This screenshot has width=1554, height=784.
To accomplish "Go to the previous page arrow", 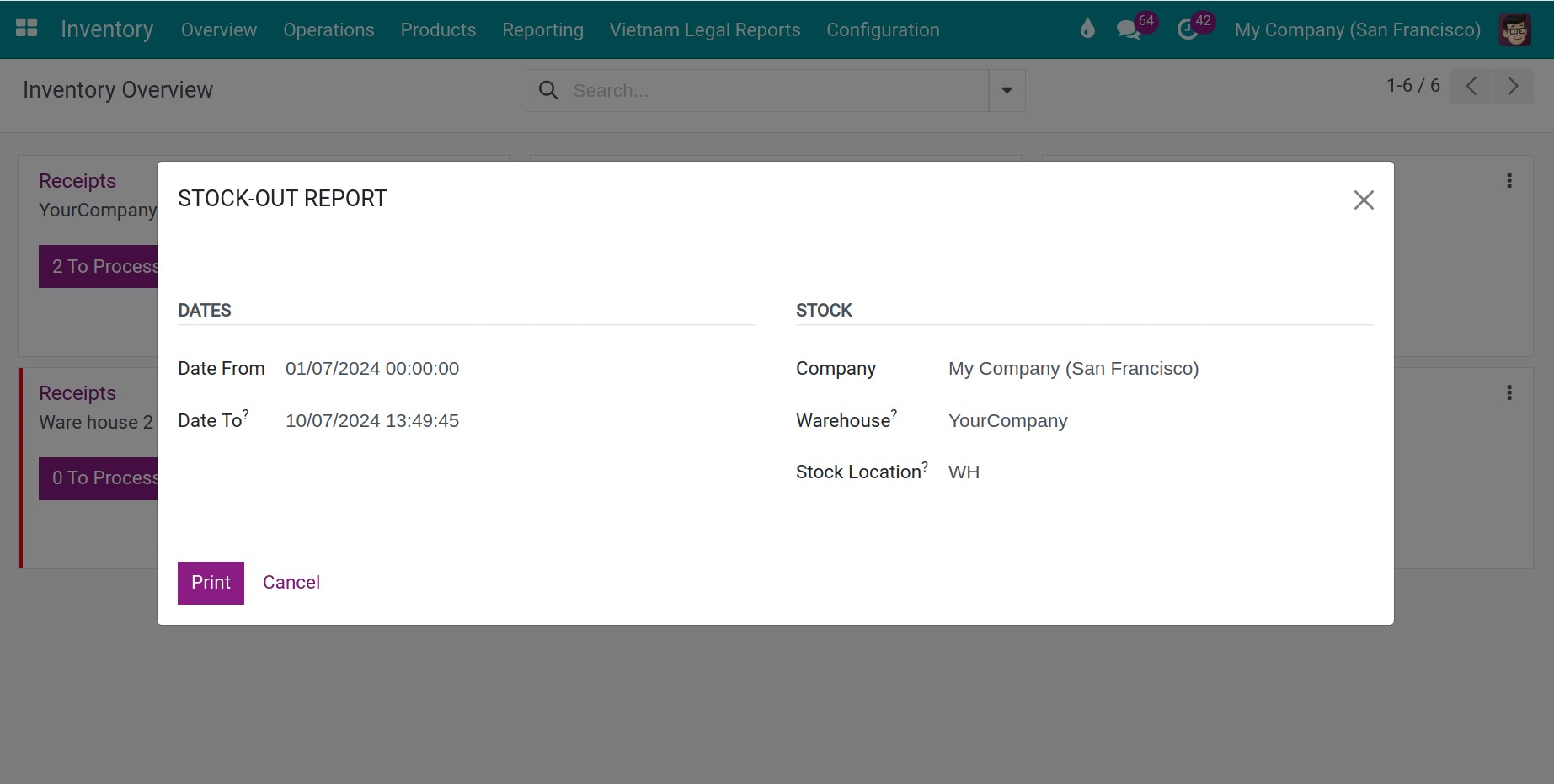I will tap(1471, 86).
